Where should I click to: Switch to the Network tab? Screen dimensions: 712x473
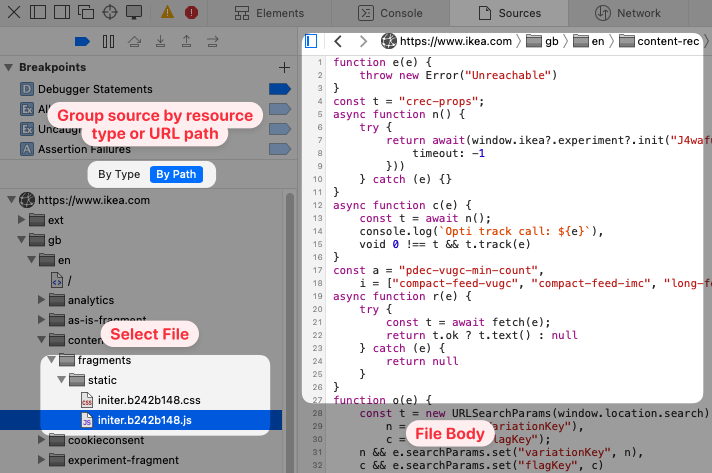pyautogui.click(x=628, y=13)
